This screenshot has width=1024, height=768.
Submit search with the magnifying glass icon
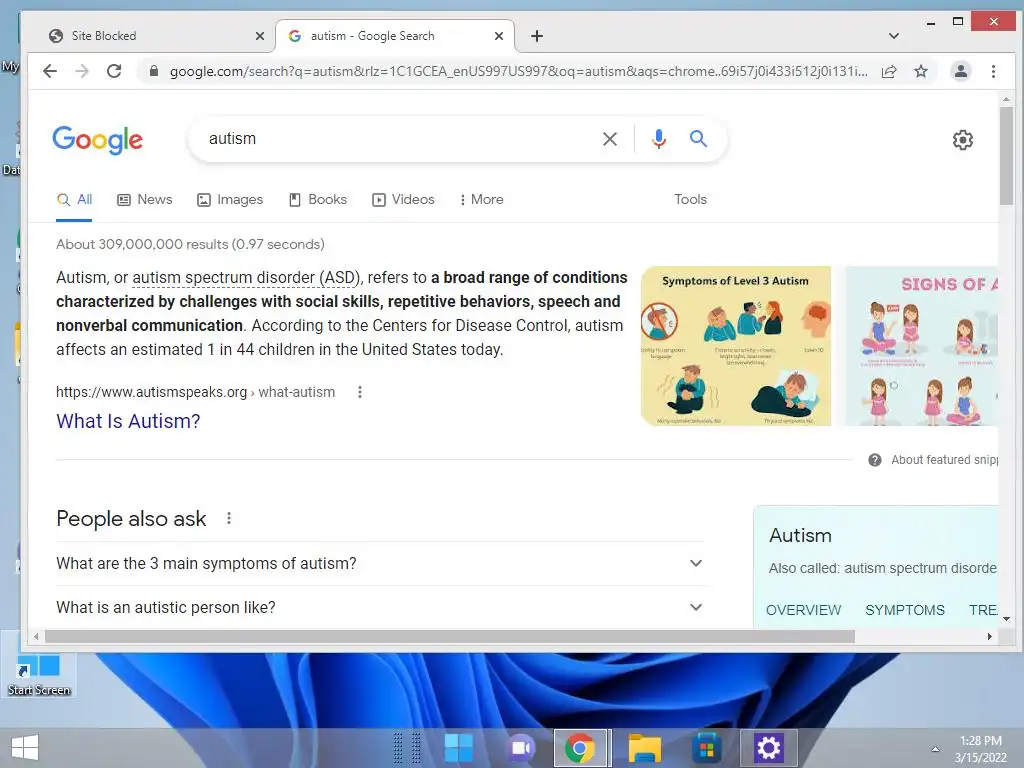pos(698,138)
